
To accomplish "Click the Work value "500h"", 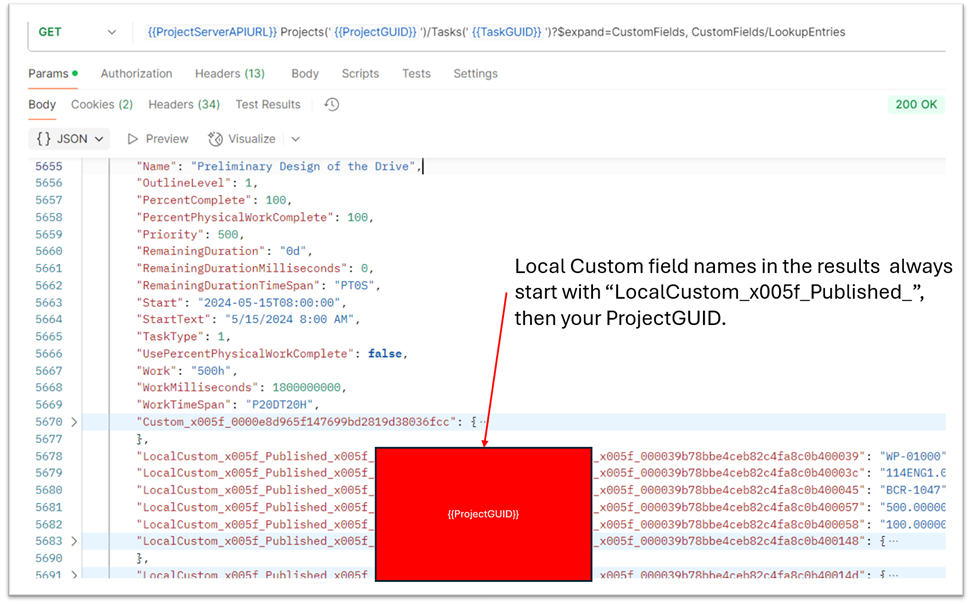I will point(211,371).
